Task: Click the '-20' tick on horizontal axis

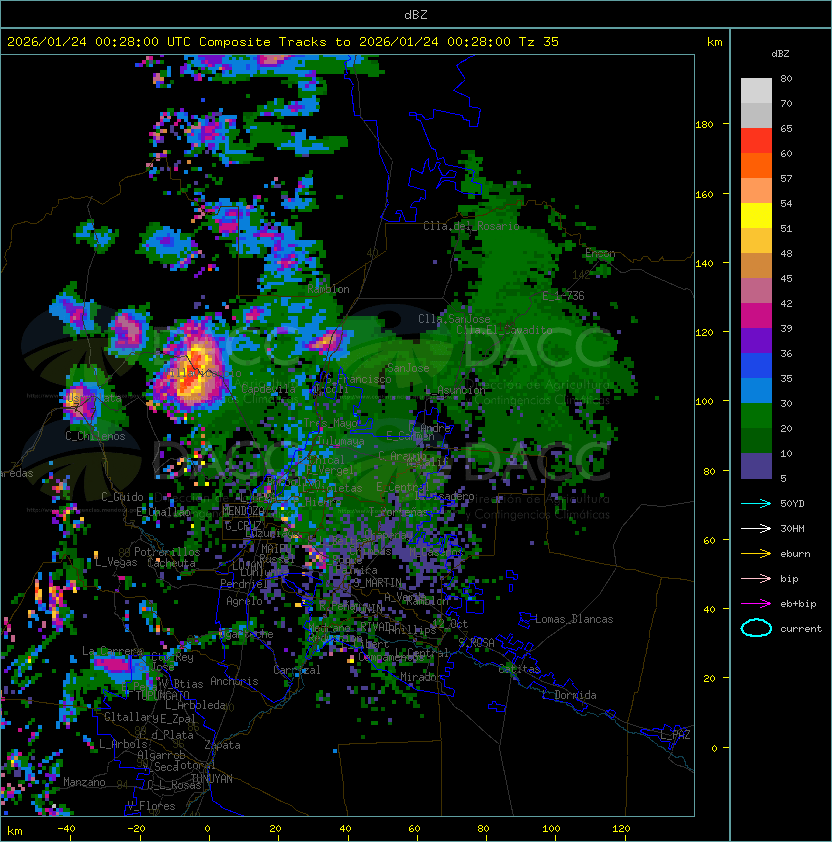Action: 136,828
